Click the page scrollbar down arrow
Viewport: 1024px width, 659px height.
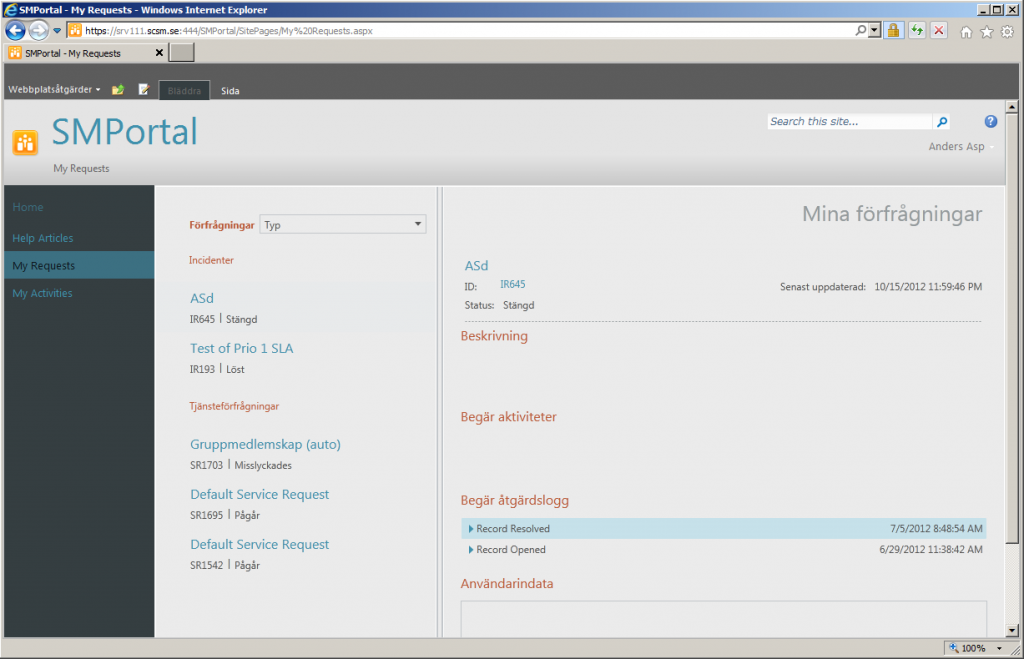1012,631
